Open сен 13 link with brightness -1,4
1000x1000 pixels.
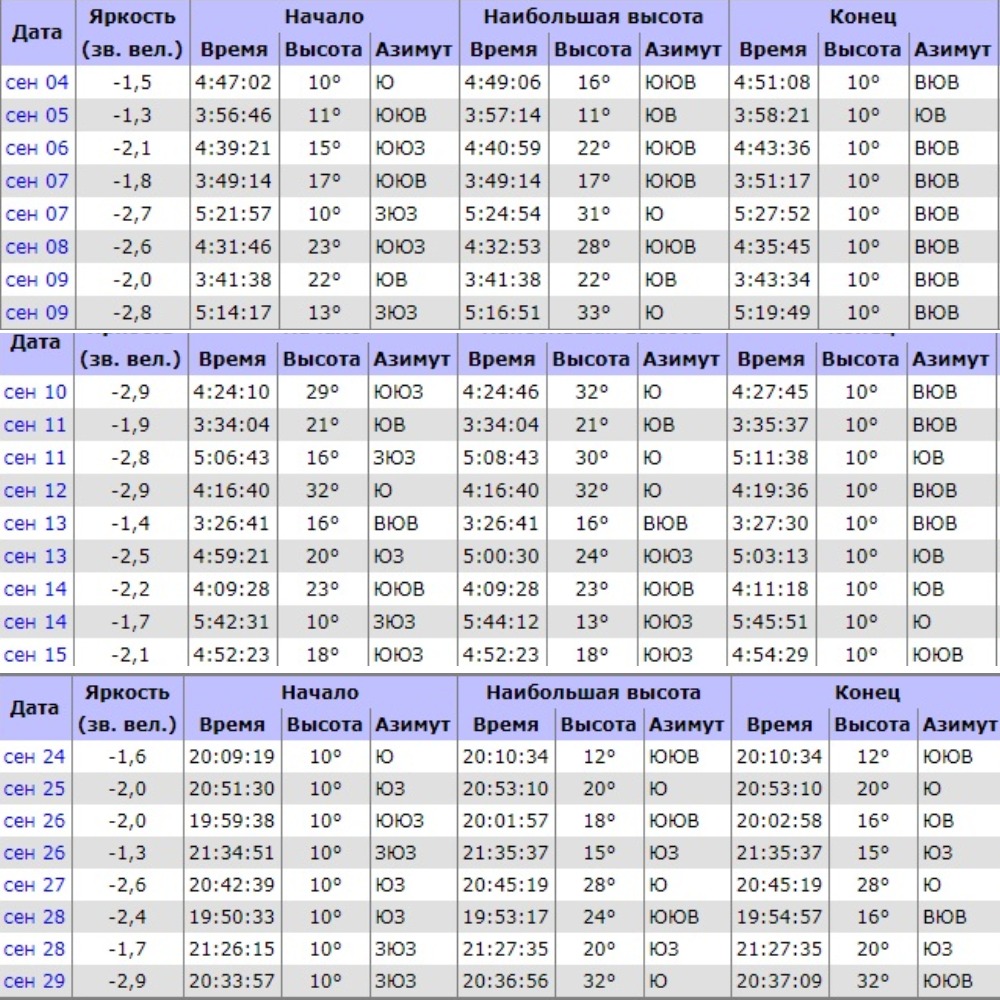35,524
